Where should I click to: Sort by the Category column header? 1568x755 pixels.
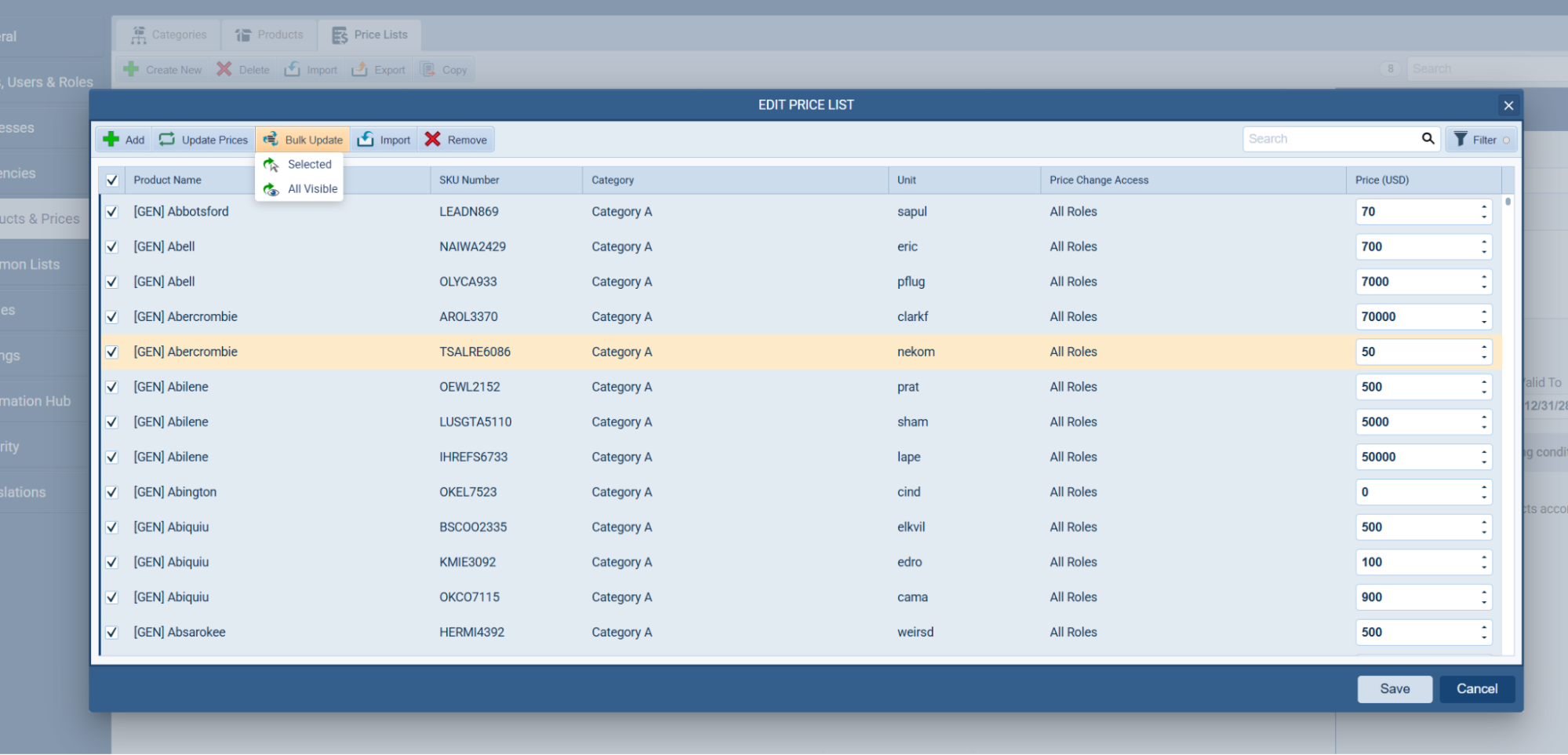pos(613,181)
